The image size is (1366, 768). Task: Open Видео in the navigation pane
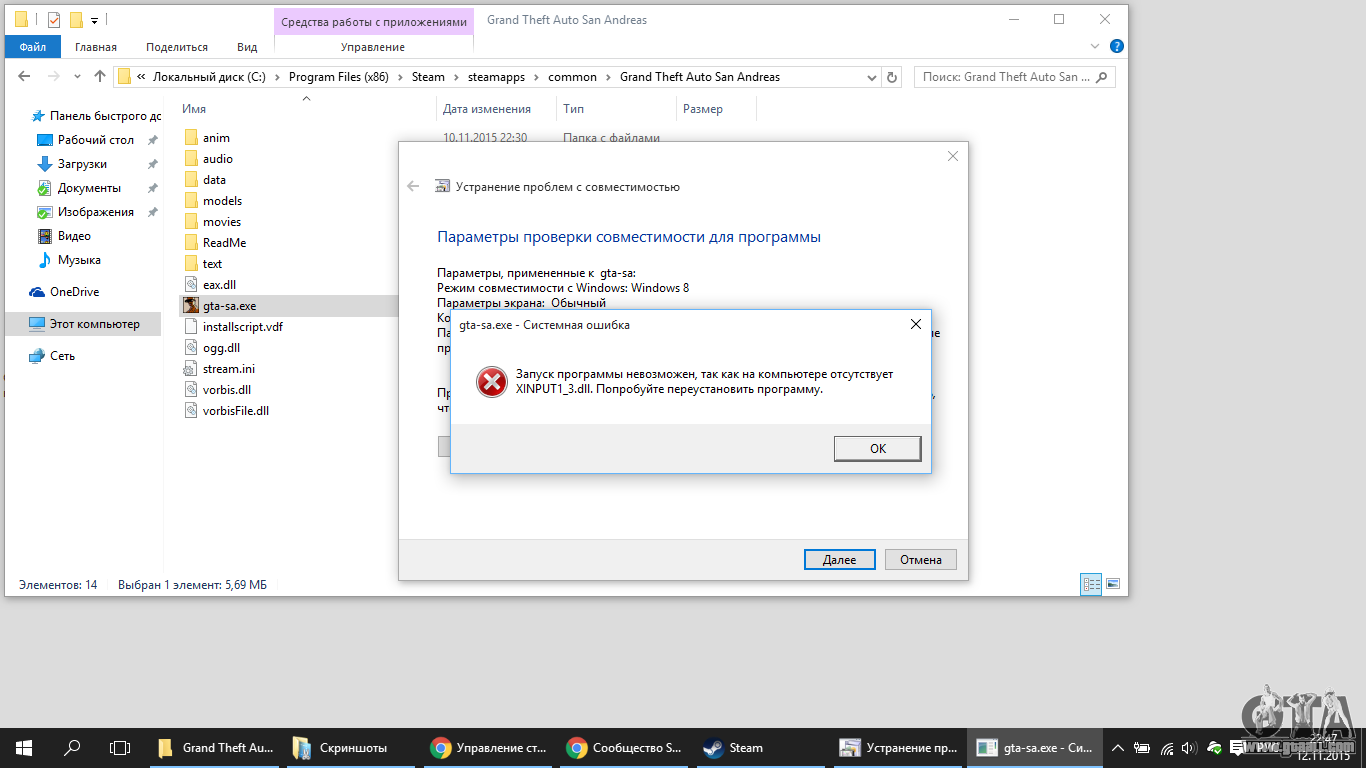(x=74, y=236)
